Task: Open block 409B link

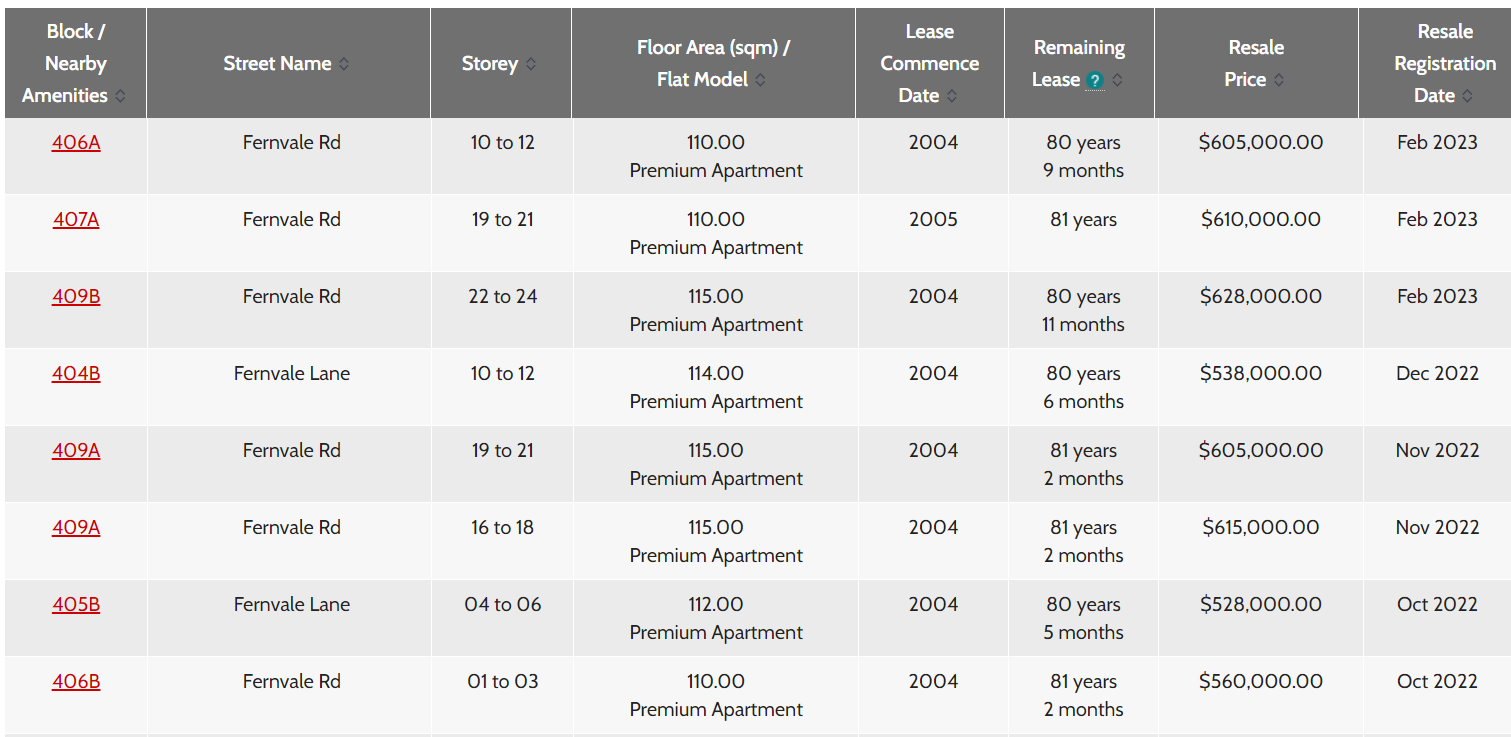Action: (x=76, y=296)
